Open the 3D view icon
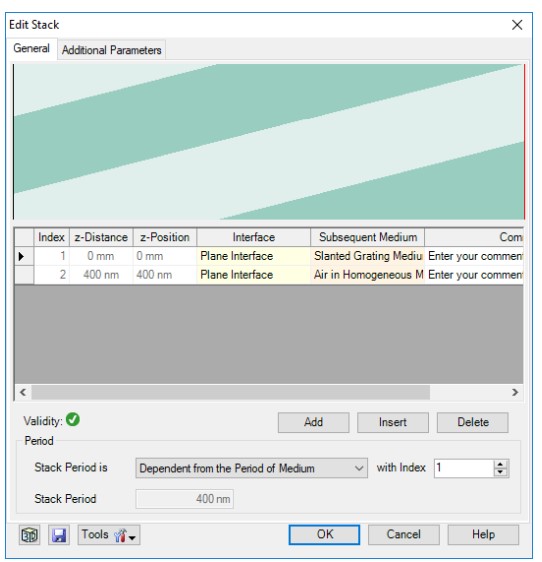 click(29, 535)
